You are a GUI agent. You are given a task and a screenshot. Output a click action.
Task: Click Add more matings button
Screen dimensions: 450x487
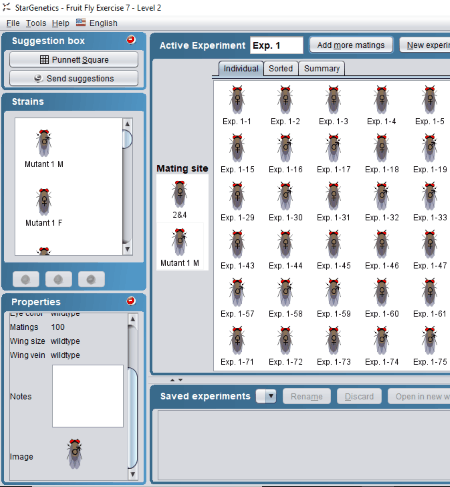351,45
